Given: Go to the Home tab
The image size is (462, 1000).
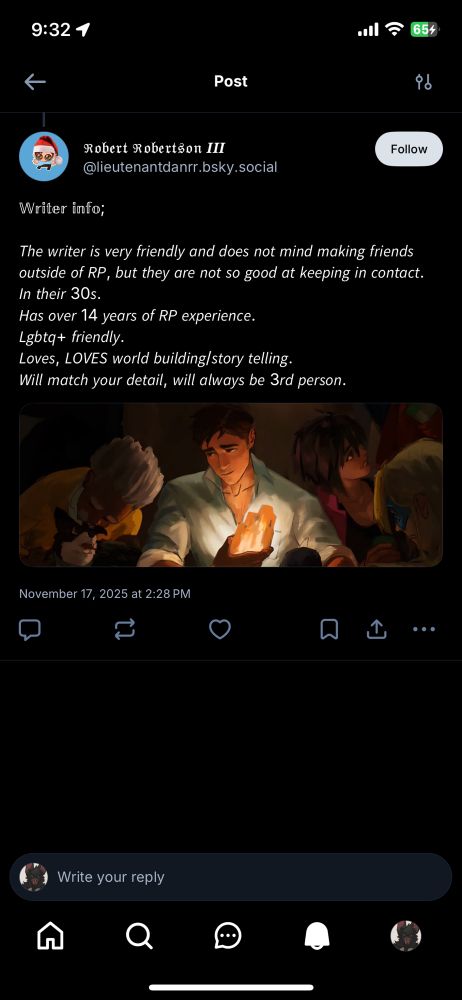Looking at the screenshot, I should tap(50, 936).
